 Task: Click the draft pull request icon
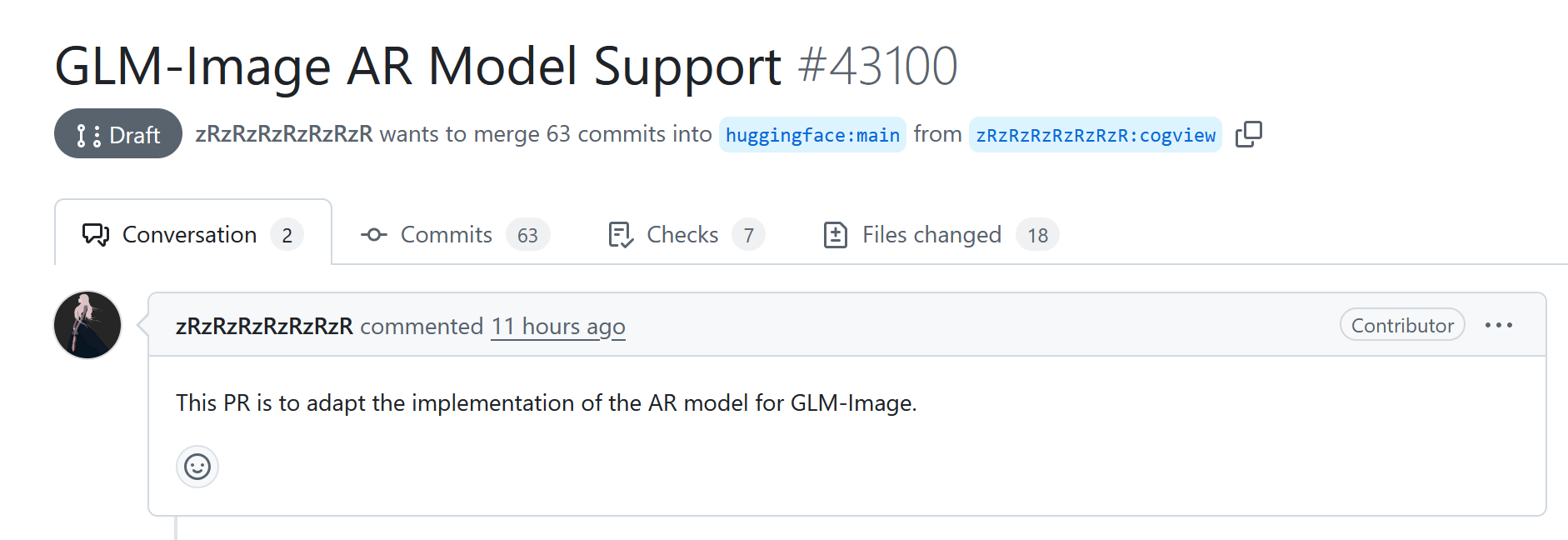point(88,135)
